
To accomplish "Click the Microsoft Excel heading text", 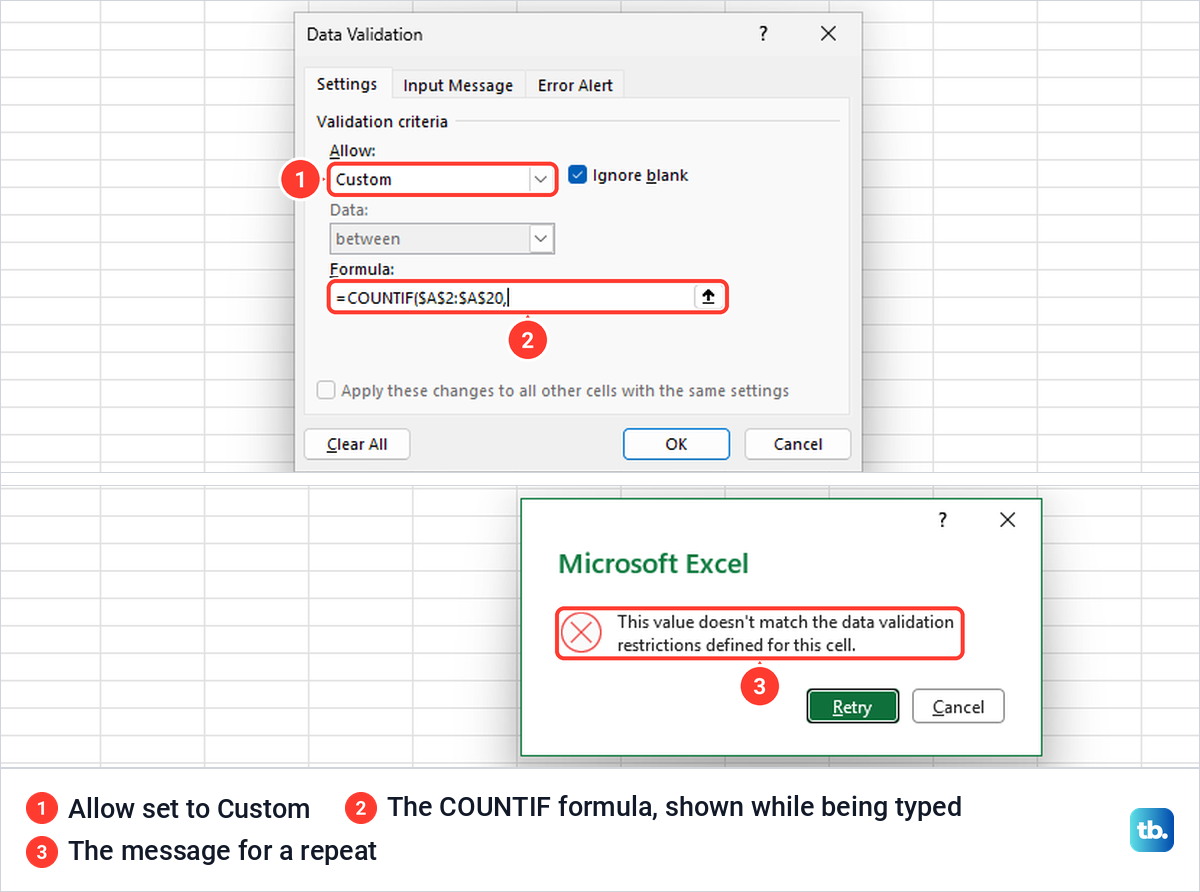I will (x=653, y=563).
